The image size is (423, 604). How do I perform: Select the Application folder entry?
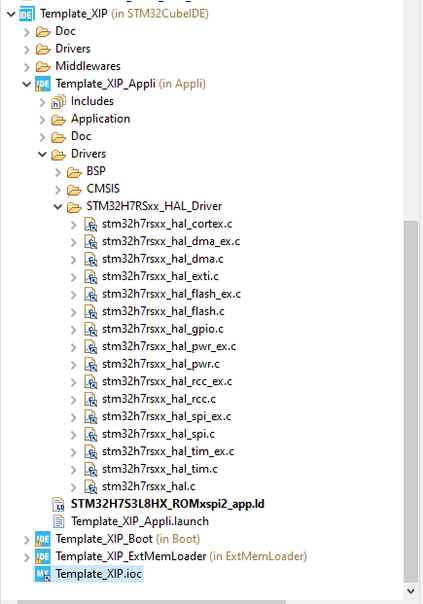point(101,119)
